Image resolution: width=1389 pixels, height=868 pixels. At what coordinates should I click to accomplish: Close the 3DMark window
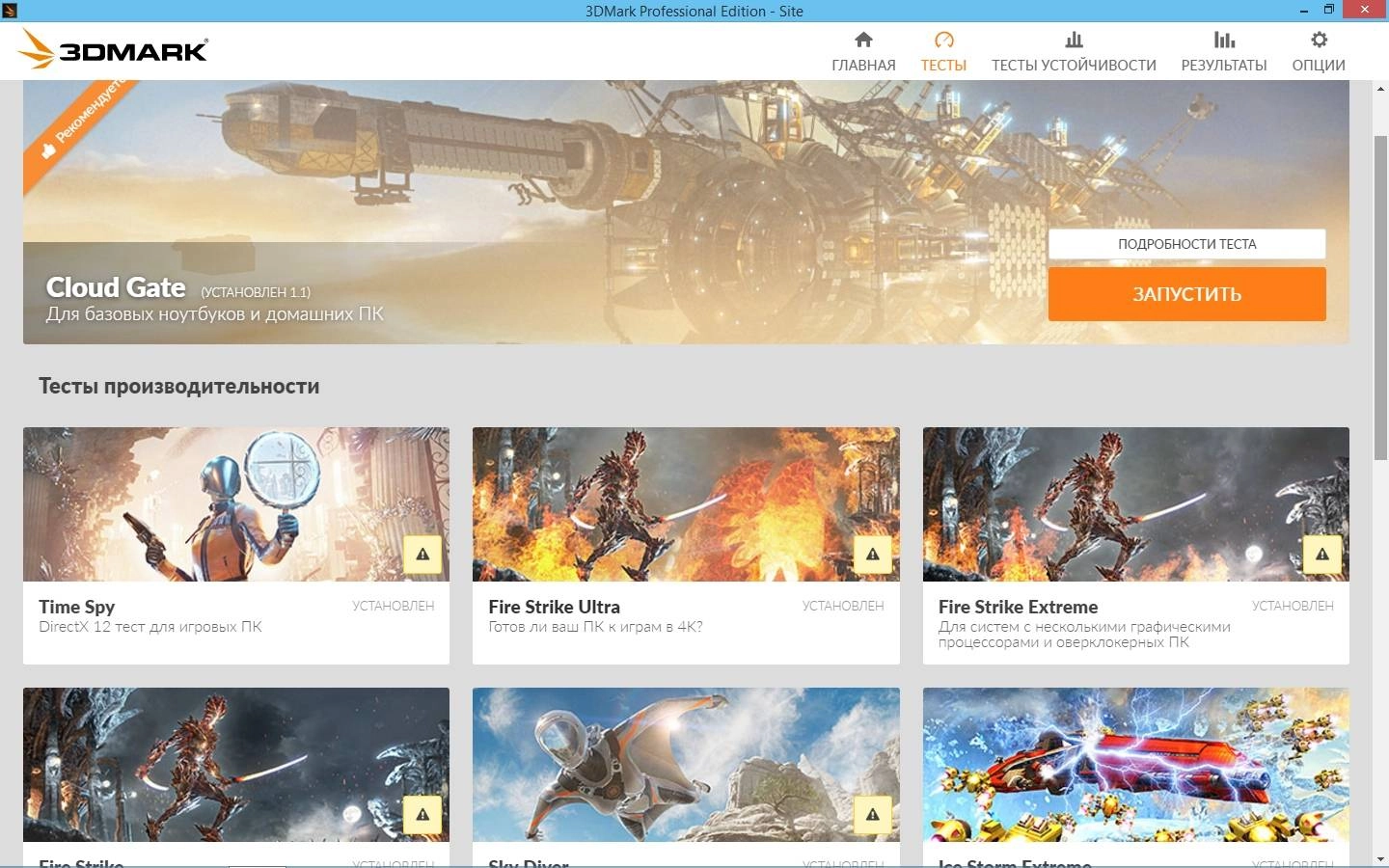pos(1365,11)
